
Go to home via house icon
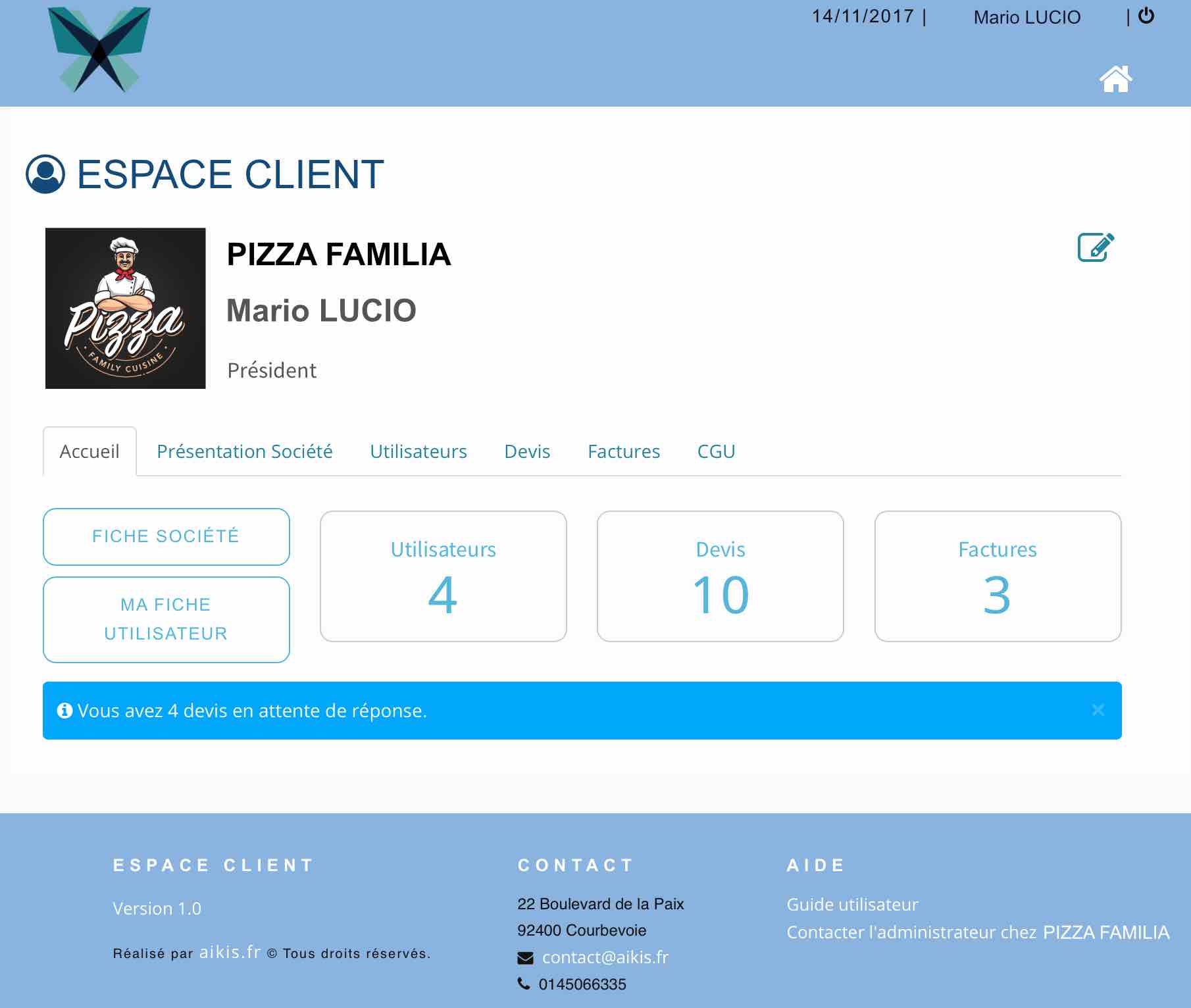click(x=1115, y=79)
